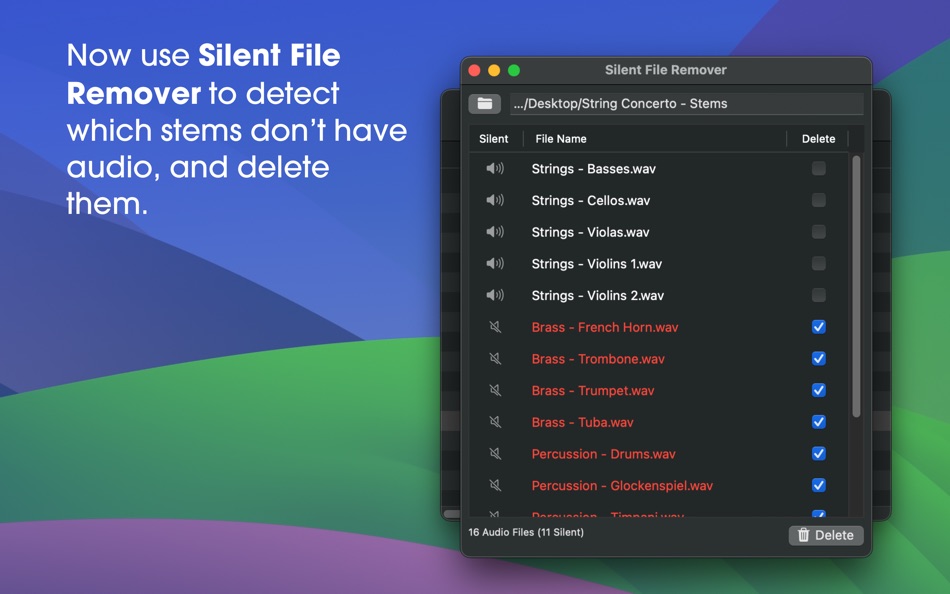Click the Delete button with trash icon
The image size is (950, 594).
[826, 535]
